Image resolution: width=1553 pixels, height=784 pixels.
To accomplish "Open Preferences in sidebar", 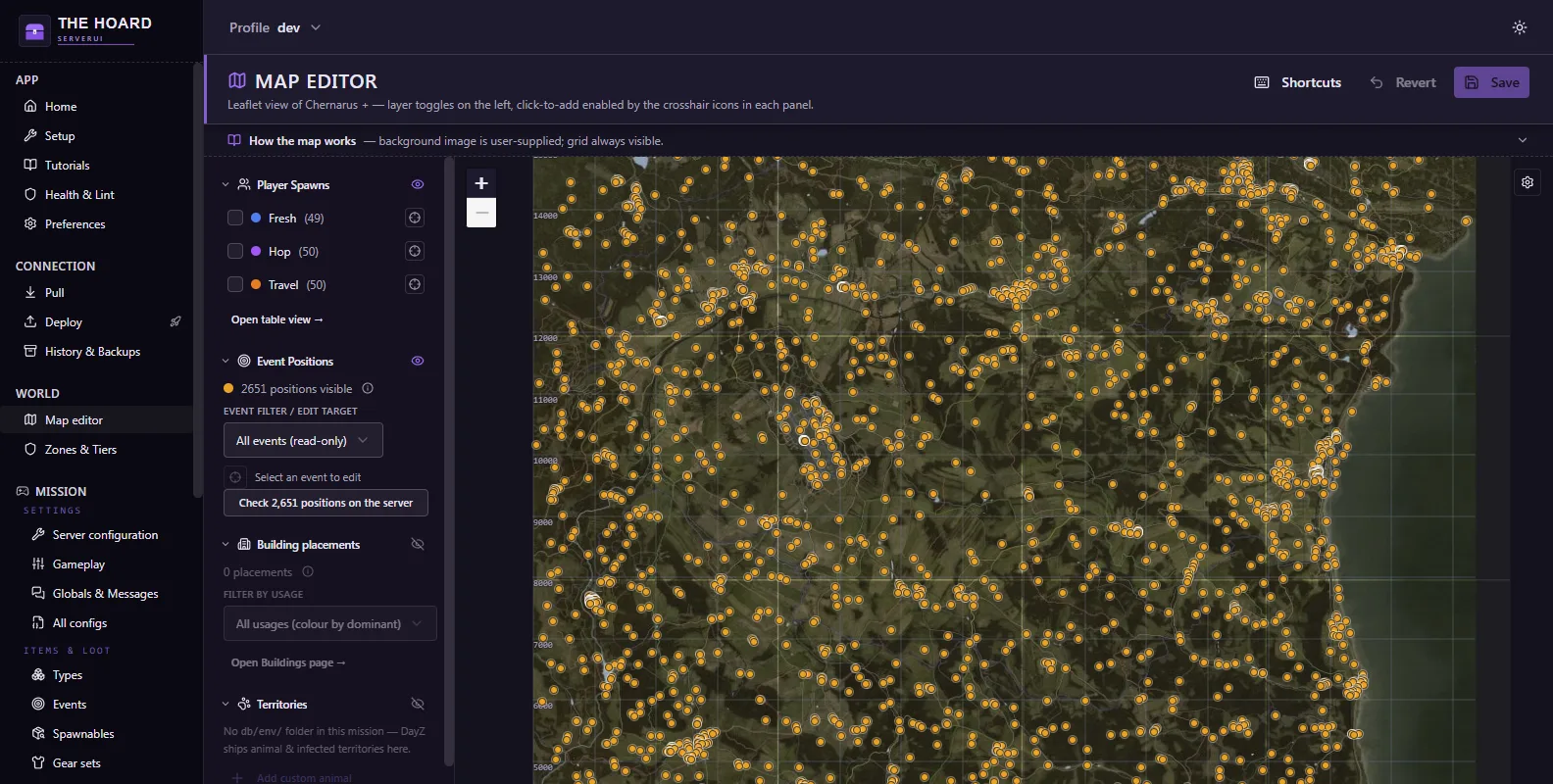I will click(x=98, y=223).
